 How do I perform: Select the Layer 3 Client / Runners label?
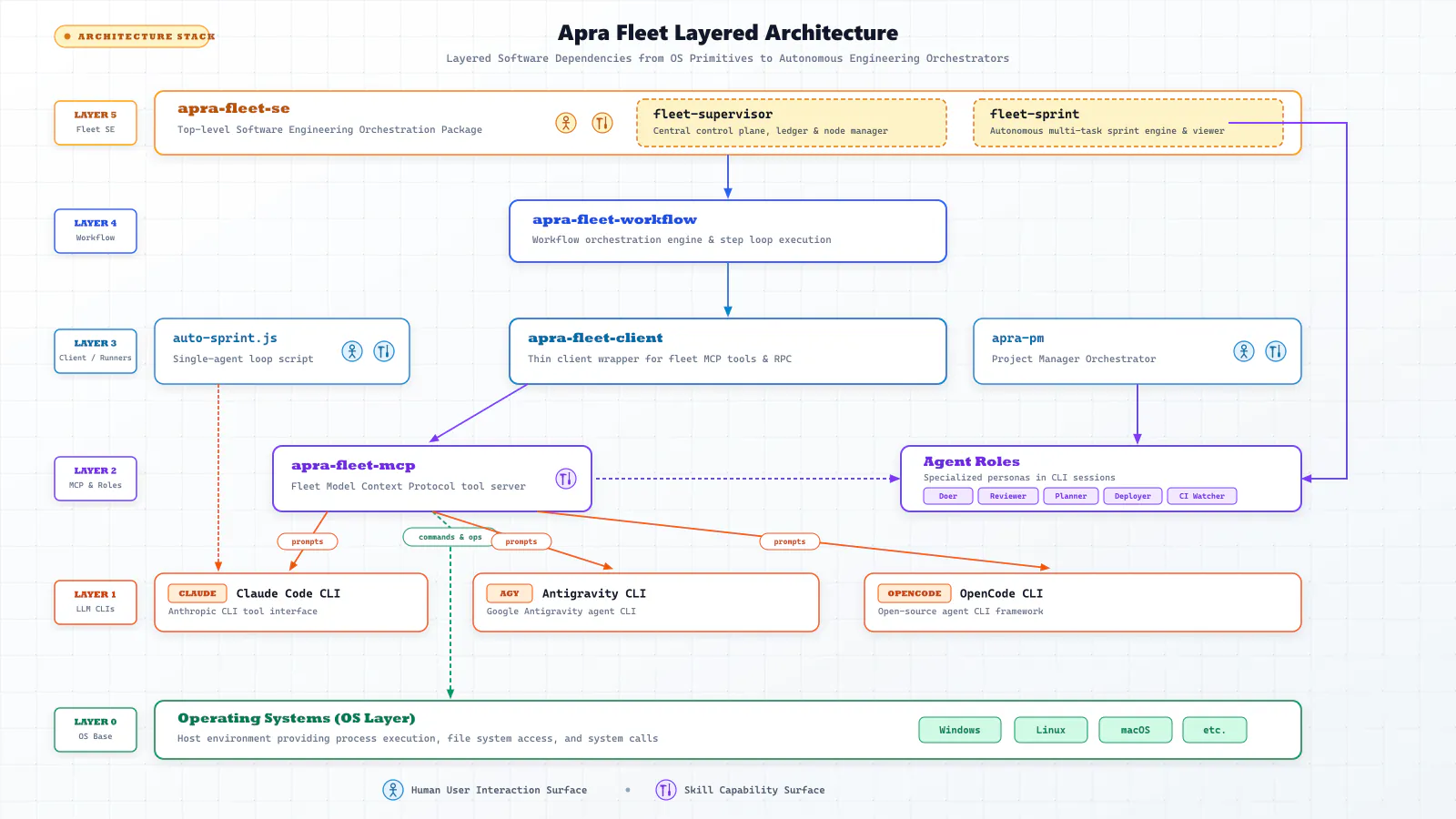tap(96, 351)
